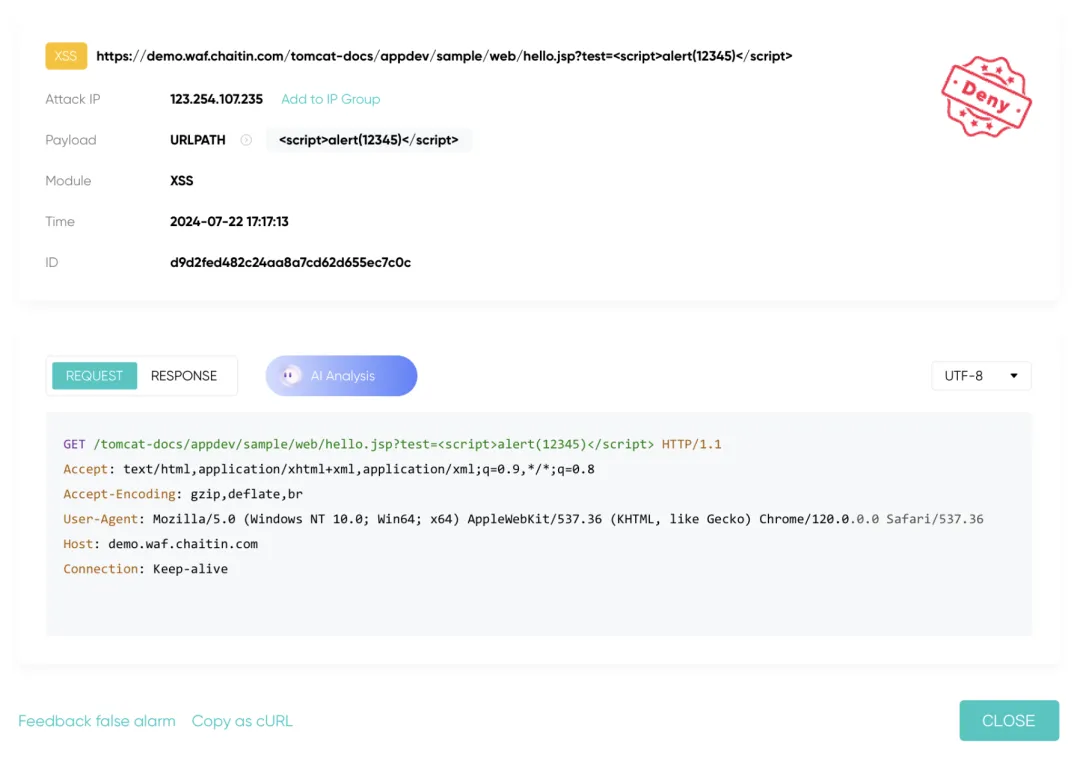Click the attacked URL at the top
Screen dimensions: 1080x761
click(x=444, y=56)
